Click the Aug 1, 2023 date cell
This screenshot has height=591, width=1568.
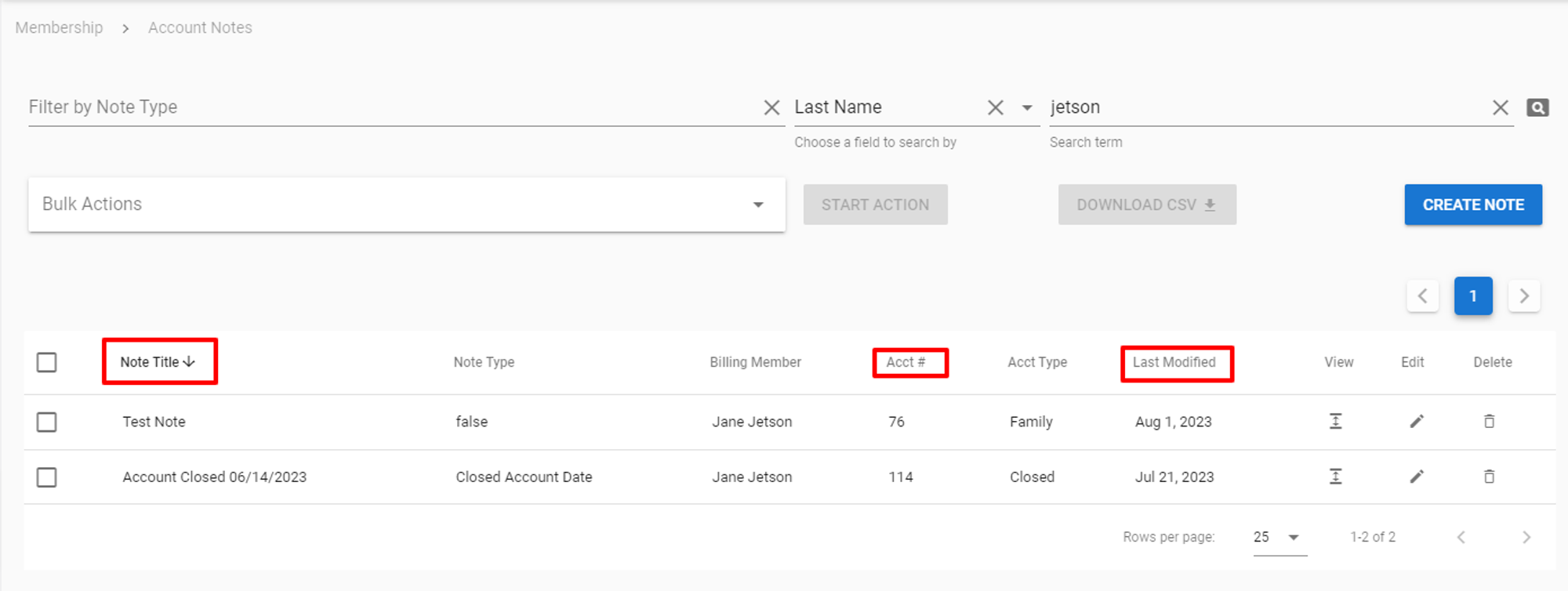1173,422
